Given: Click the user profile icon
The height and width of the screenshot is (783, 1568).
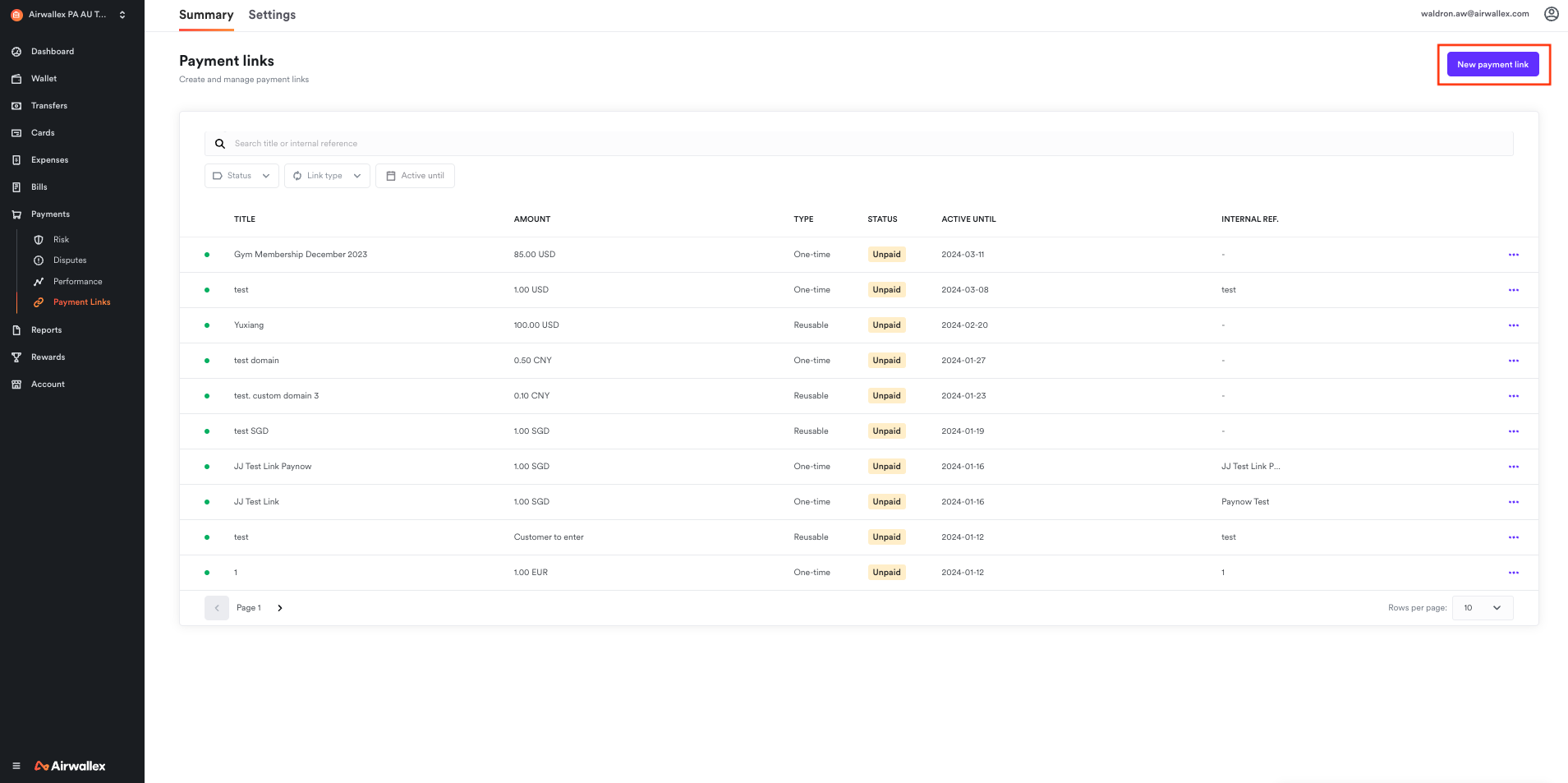Looking at the screenshot, I should click(1551, 14).
